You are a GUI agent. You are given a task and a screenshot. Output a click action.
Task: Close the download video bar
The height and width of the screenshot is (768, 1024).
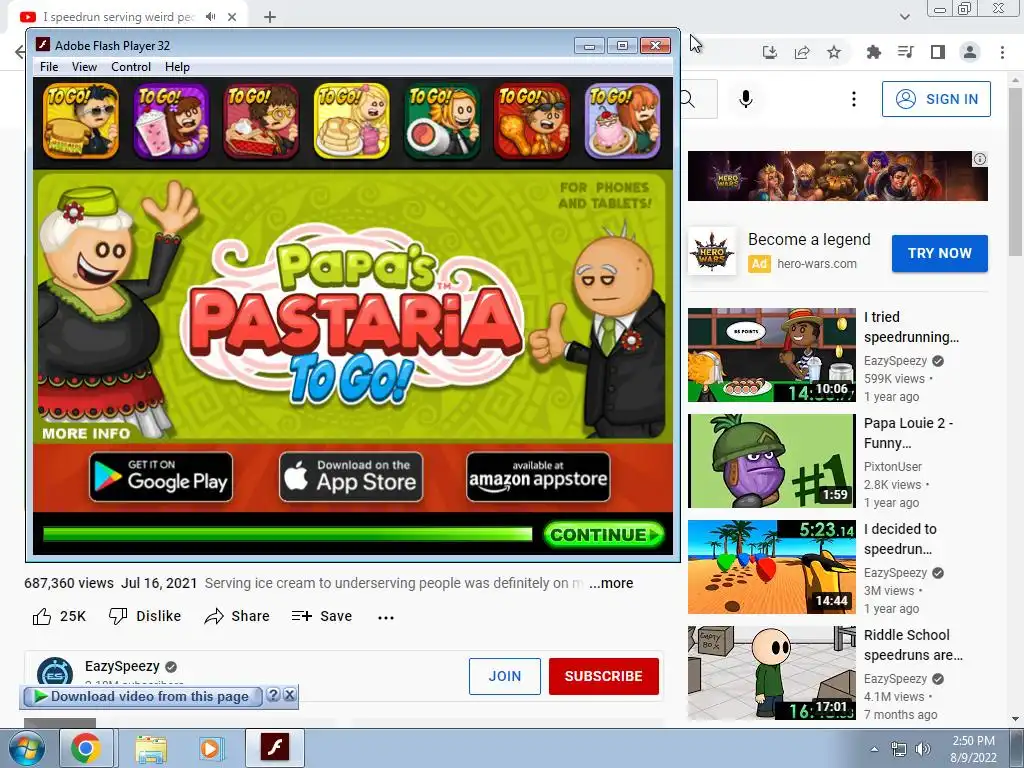pos(289,695)
